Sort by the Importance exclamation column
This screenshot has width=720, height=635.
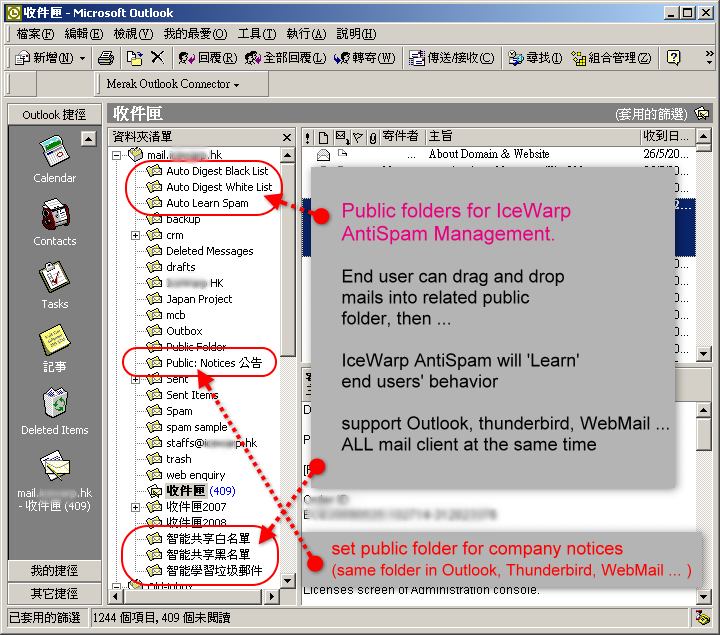(x=307, y=137)
